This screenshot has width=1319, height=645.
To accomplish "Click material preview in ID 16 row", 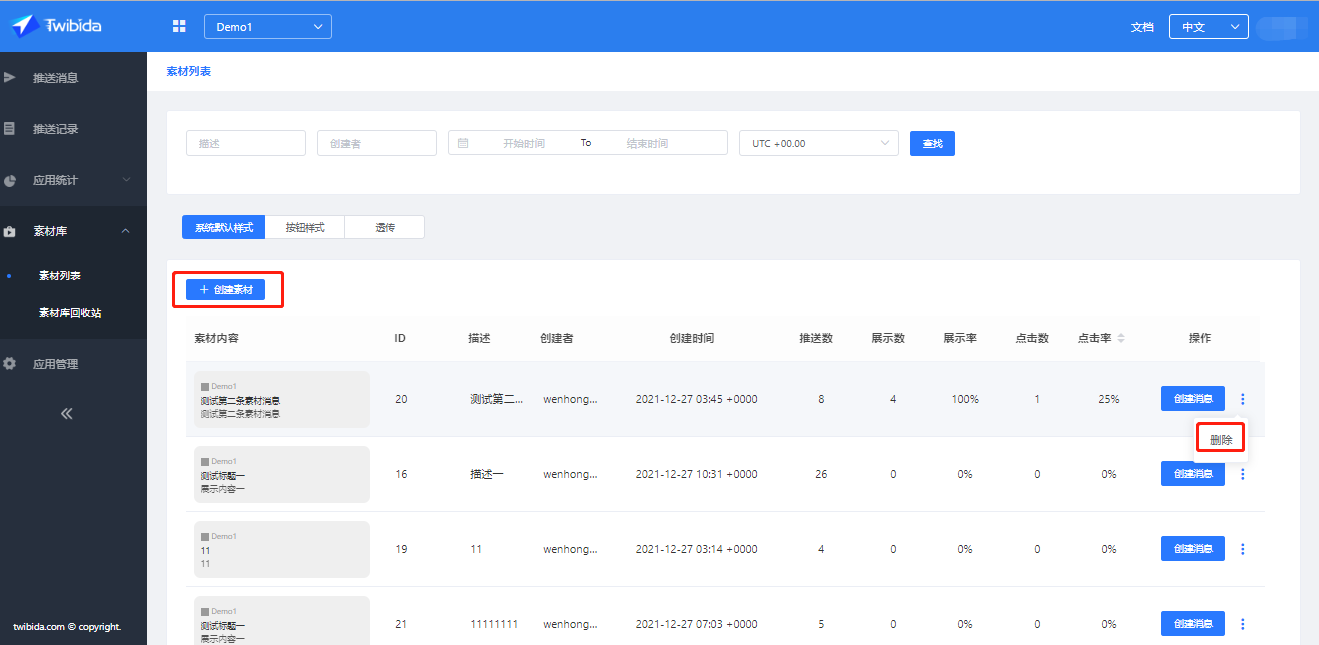I will [282, 474].
